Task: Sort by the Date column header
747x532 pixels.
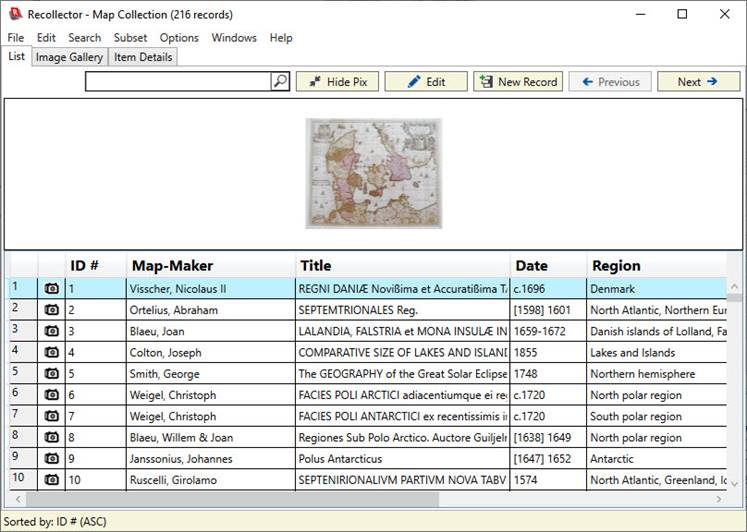Action: click(548, 265)
